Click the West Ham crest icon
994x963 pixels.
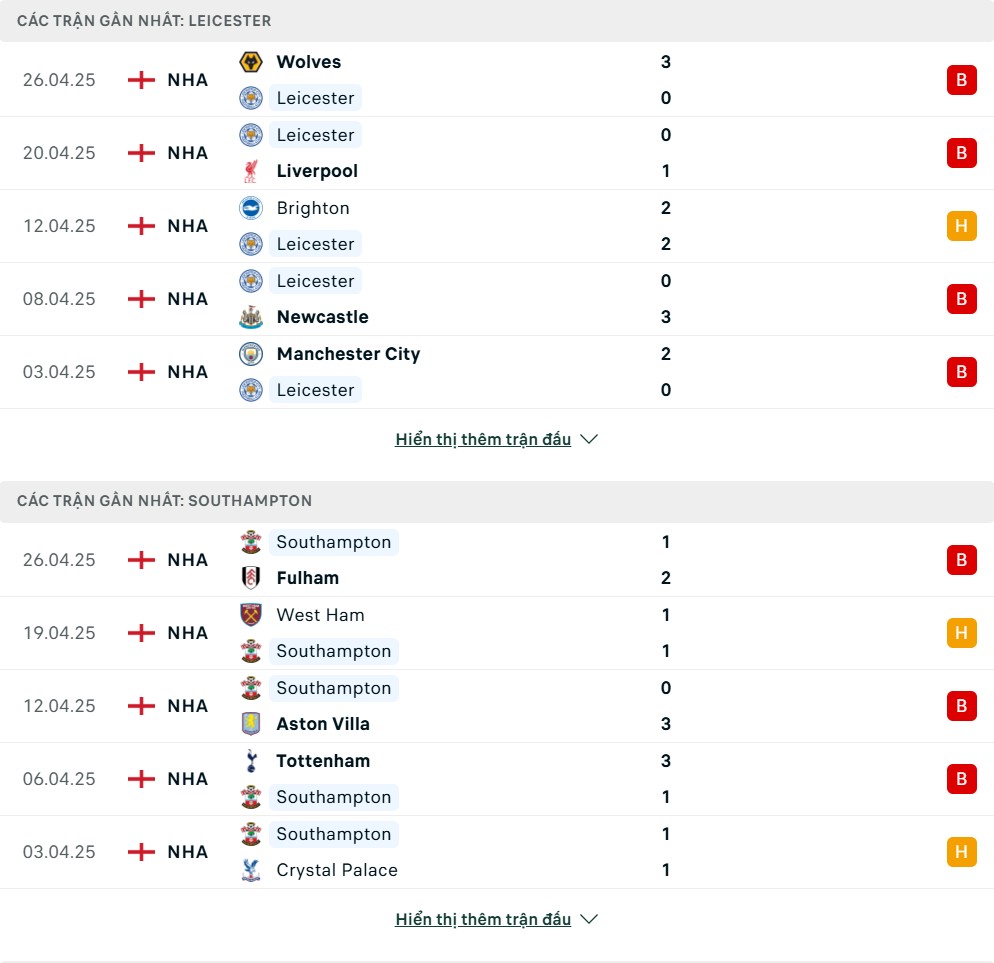click(251, 615)
